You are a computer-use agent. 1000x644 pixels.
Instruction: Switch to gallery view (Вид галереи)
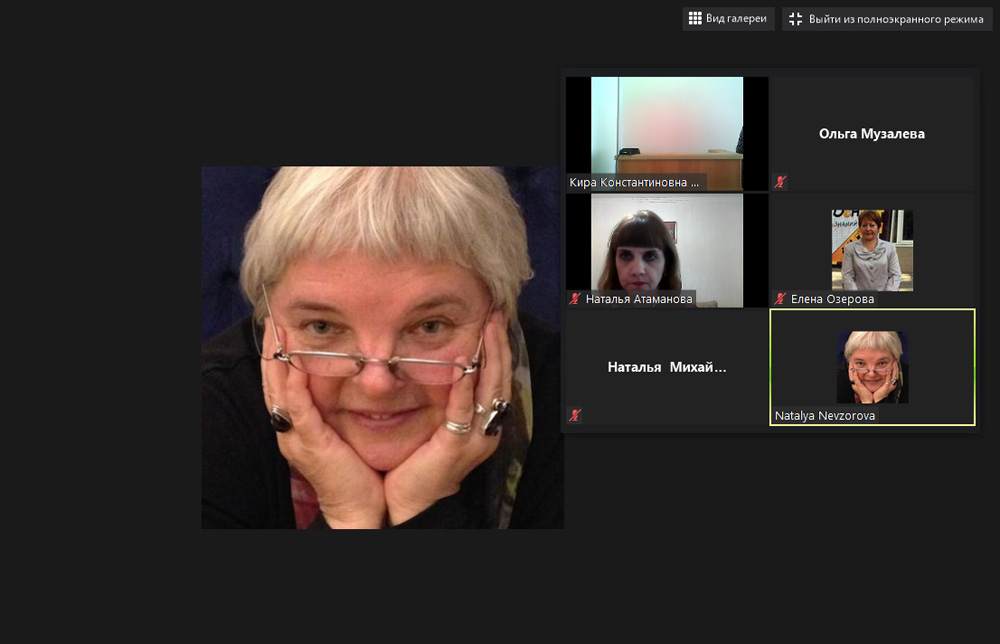(728, 18)
